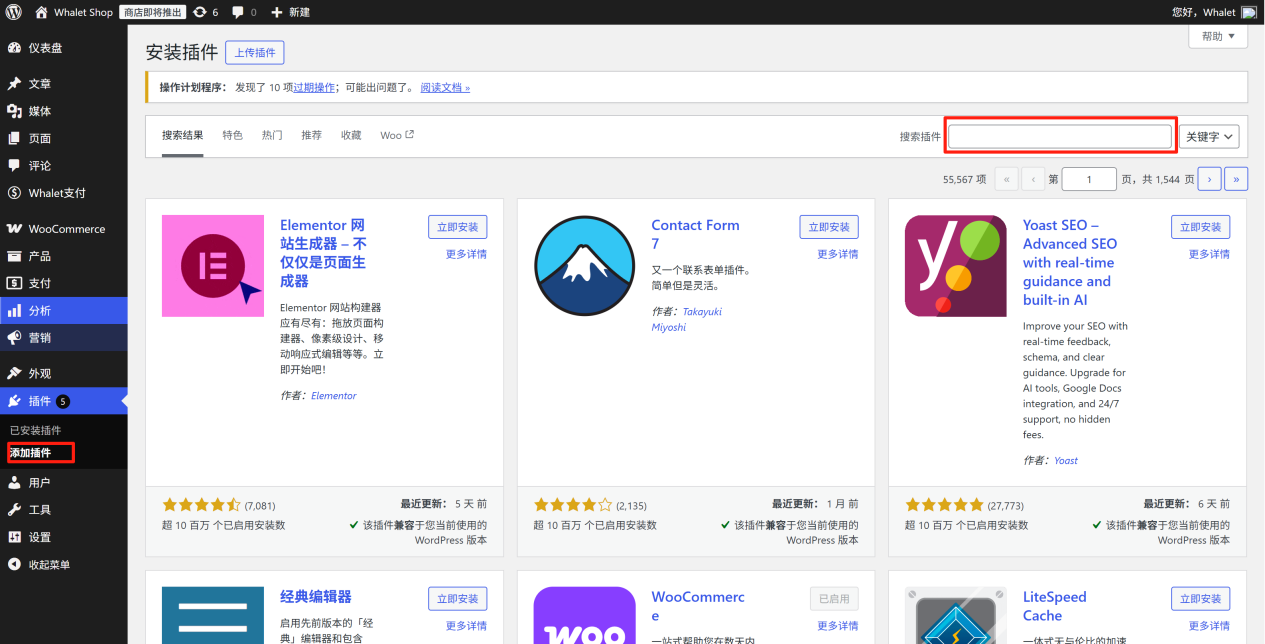Viewport: 1265px width, 644px height.
Task: Open 仪表盘 from the sidebar icon
Action: coord(14,48)
